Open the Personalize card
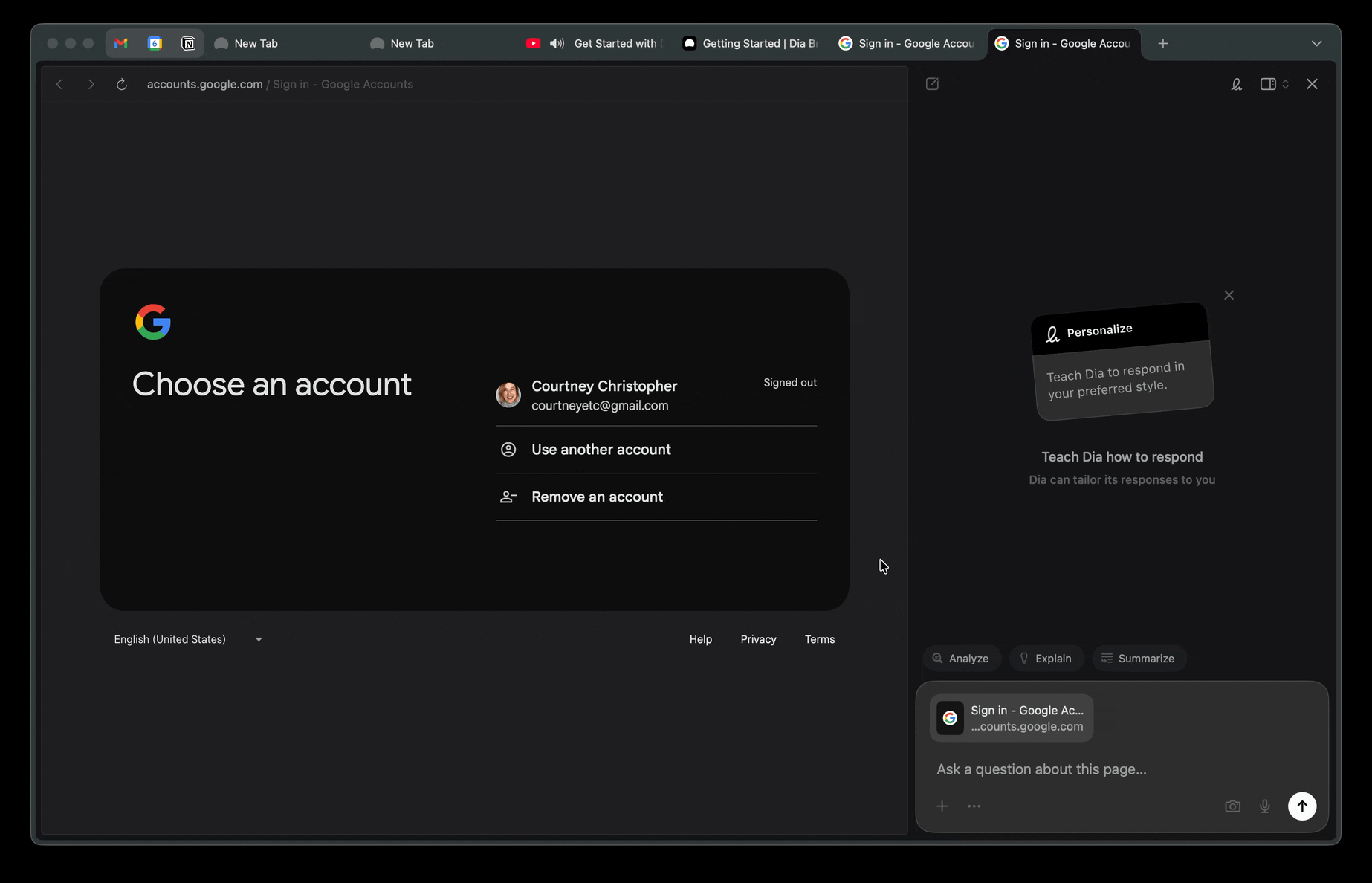The height and width of the screenshot is (883, 1372). 1122,360
